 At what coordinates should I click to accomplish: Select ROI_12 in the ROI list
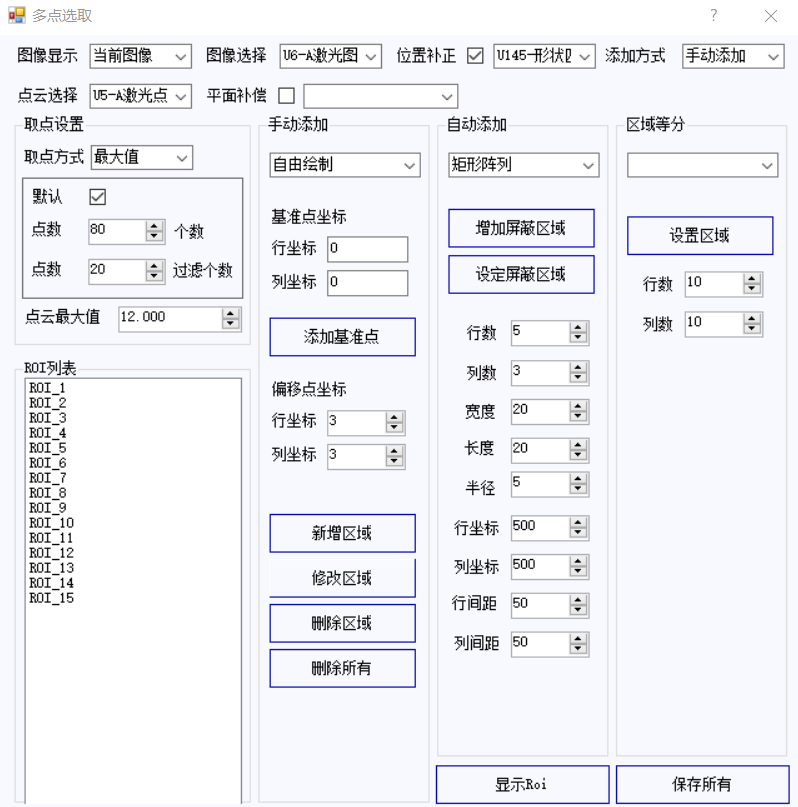[51, 553]
